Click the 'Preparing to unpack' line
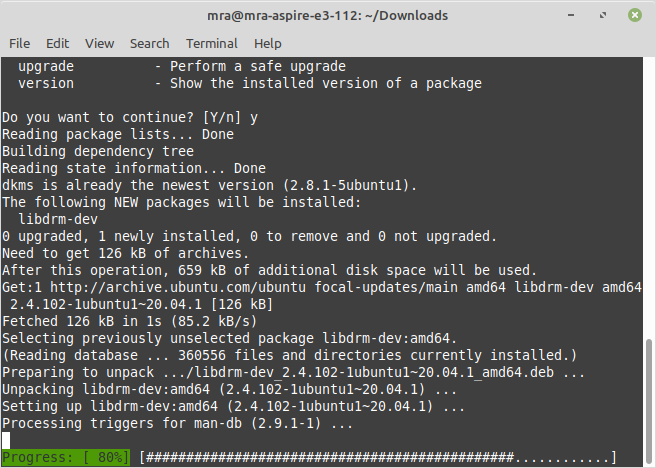Screen dimensions: 656x468 coord(293,372)
